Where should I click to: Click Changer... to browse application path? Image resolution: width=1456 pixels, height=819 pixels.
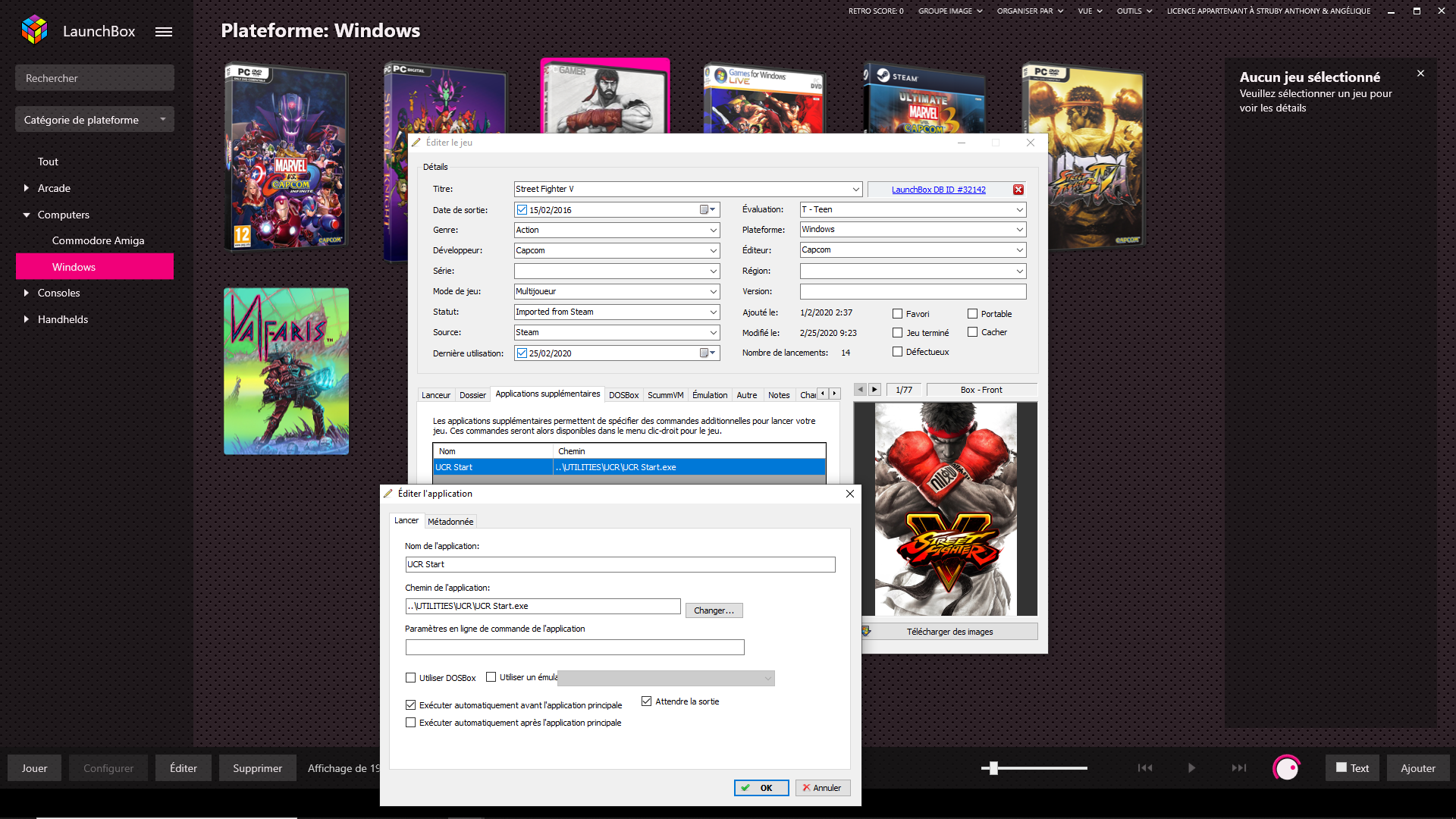click(x=714, y=610)
